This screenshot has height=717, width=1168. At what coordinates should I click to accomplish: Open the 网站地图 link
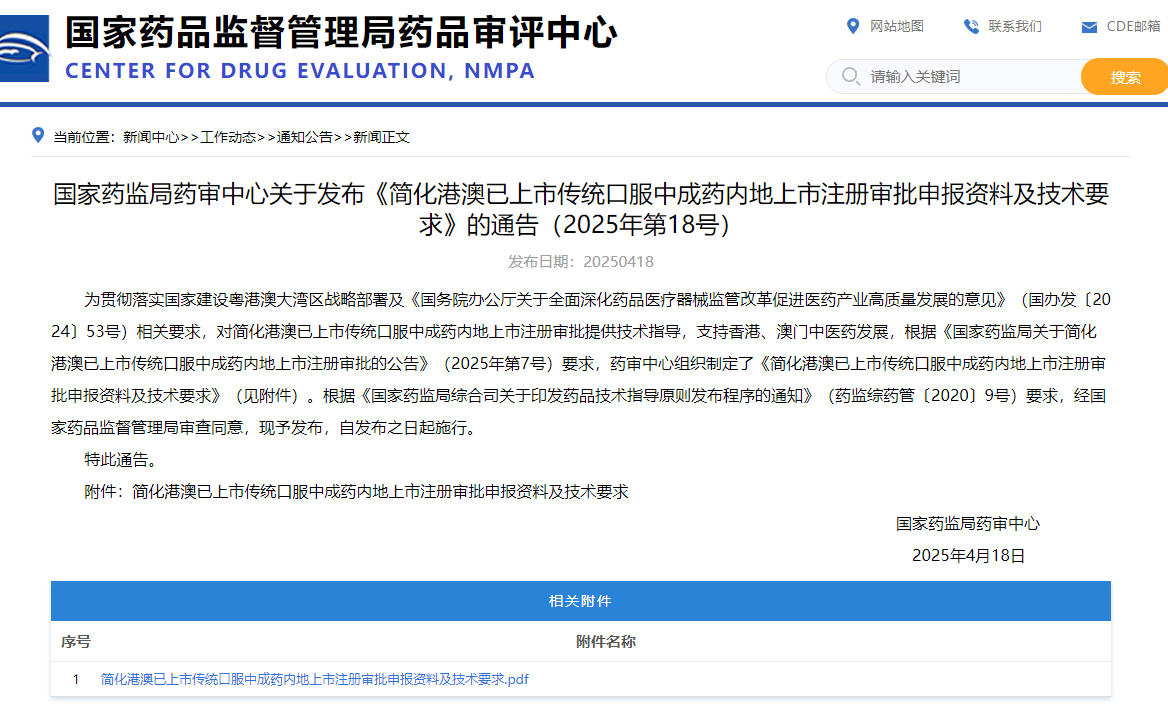[896, 26]
